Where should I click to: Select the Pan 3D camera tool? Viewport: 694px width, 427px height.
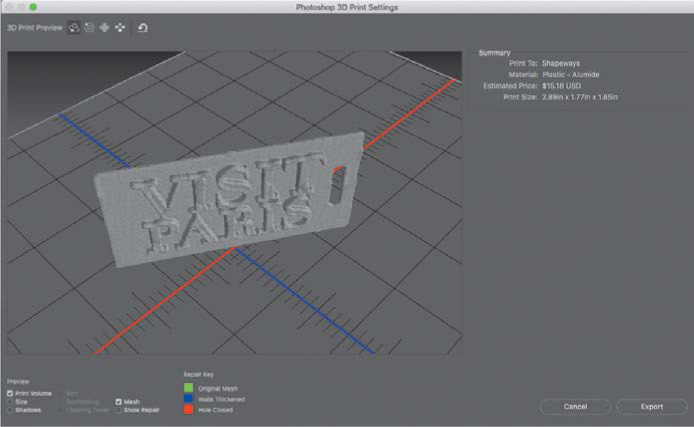[x=104, y=28]
